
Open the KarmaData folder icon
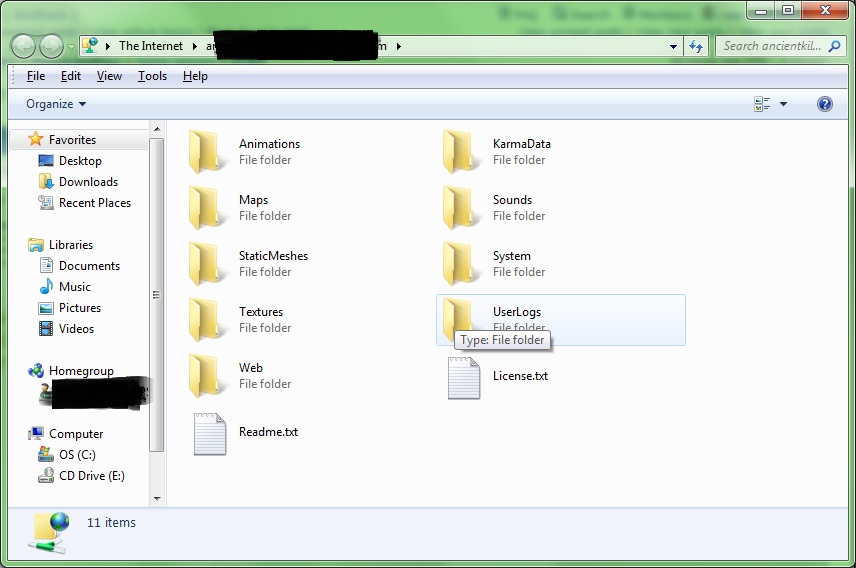[x=462, y=152]
